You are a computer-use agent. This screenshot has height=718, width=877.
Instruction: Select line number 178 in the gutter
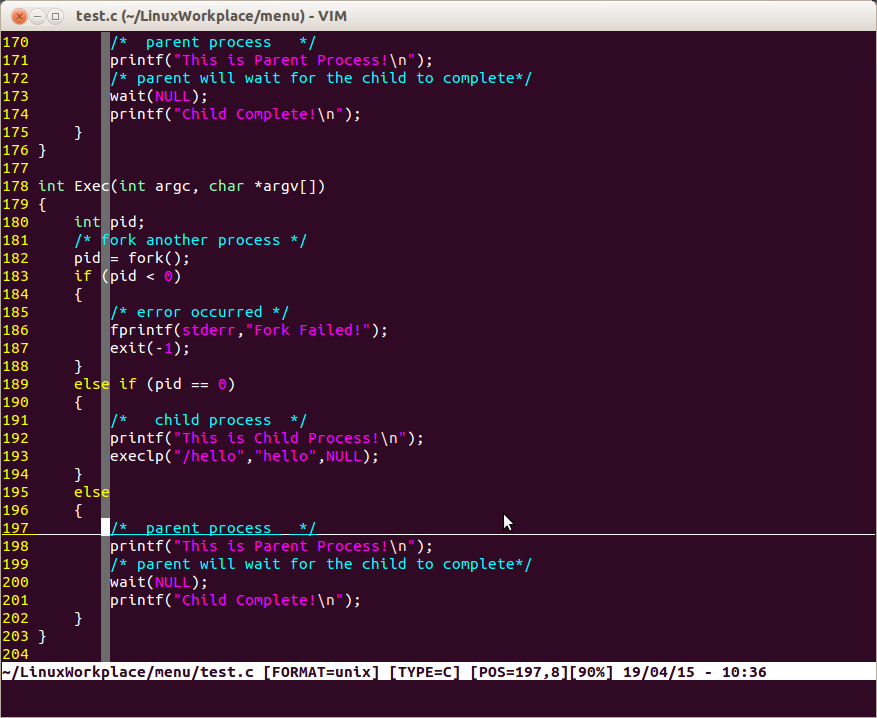pos(15,186)
